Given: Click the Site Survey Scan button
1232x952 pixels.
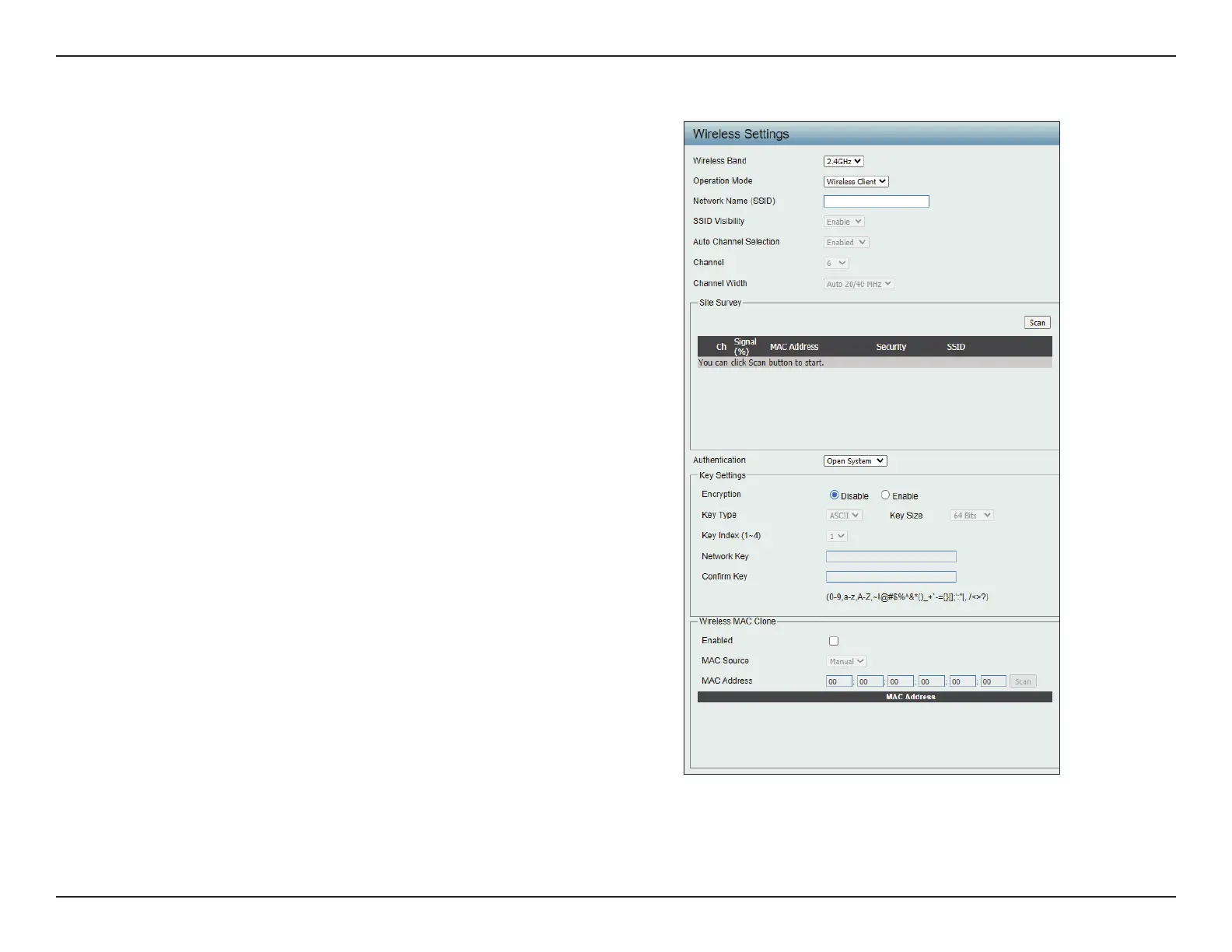Looking at the screenshot, I should point(1038,323).
